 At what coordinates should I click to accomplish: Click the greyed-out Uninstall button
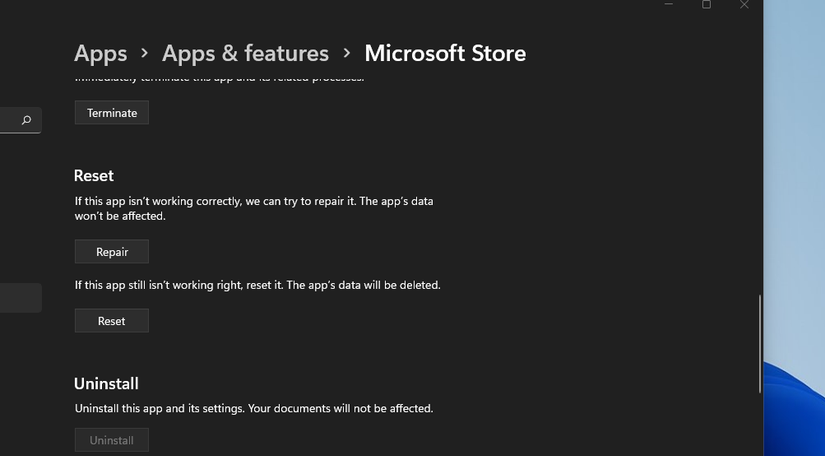coord(112,440)
